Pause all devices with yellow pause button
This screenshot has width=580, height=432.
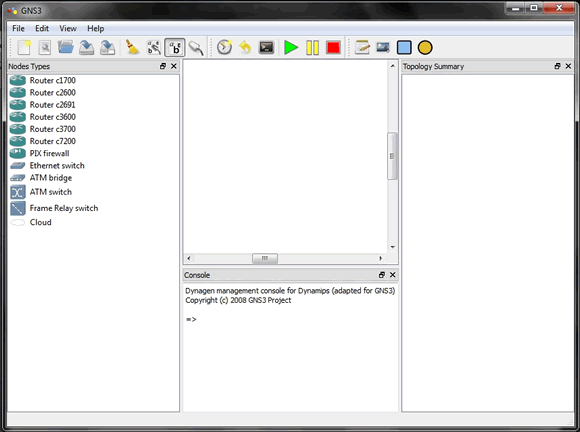click(x=313, y=48)
